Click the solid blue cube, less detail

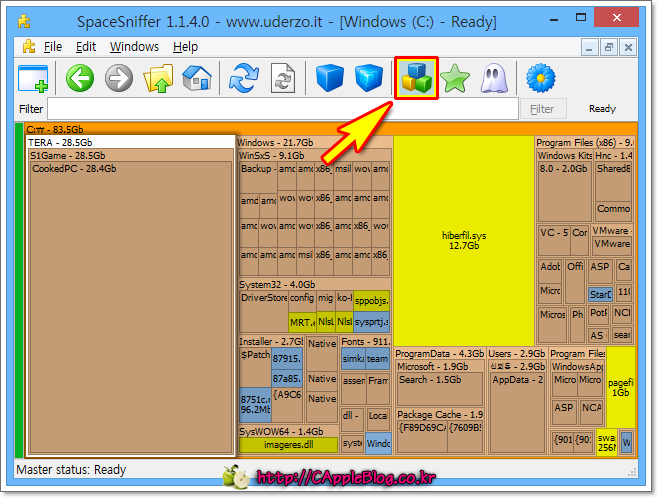[x=330, y=78]
